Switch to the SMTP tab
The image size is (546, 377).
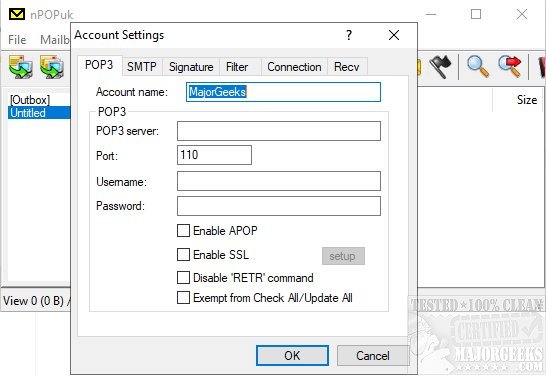[x=142, y=66]
